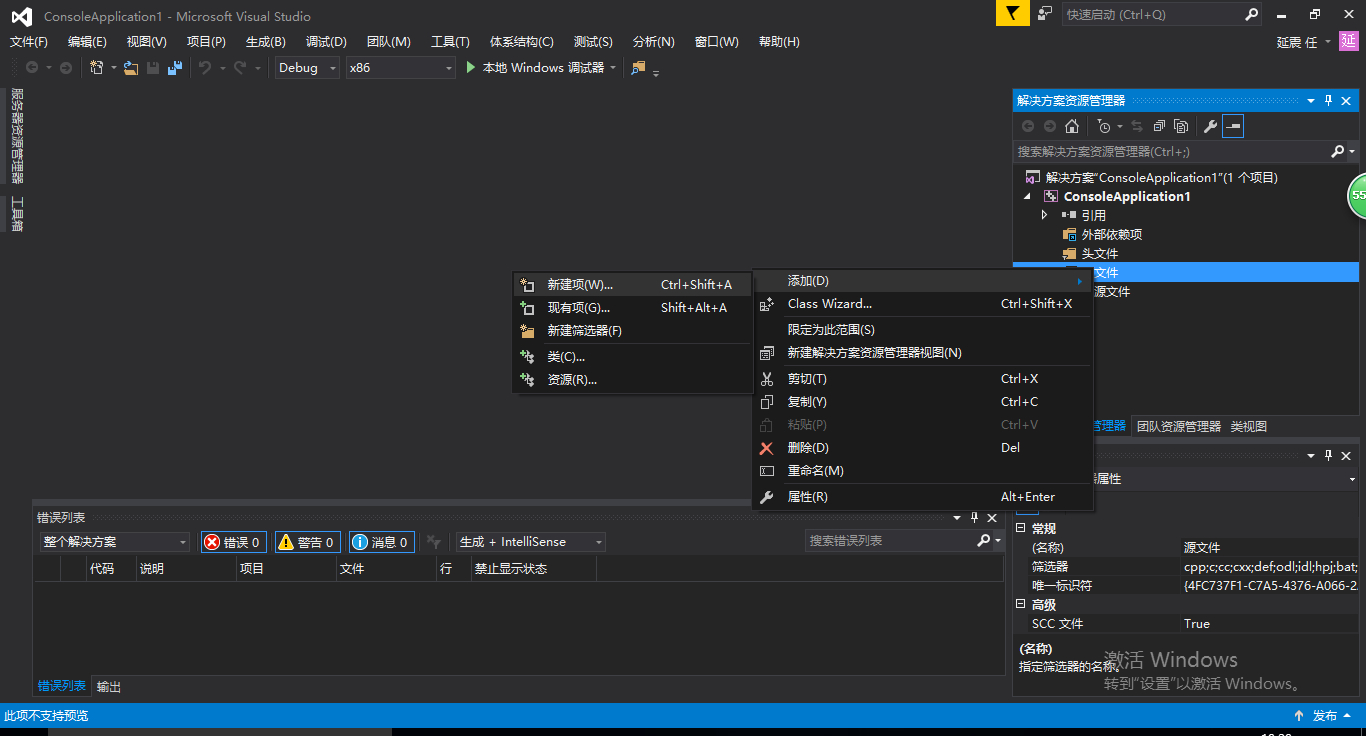
Task: Open the 服务器资源管理器 side tab
Action: [x=16, y=135]
